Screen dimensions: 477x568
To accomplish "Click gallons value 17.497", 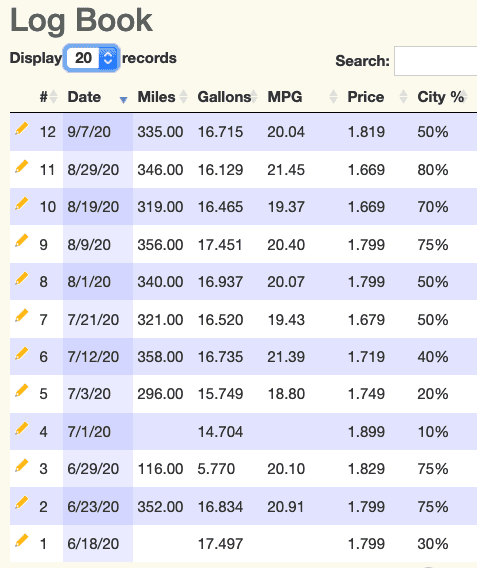I will pos(220,544).
